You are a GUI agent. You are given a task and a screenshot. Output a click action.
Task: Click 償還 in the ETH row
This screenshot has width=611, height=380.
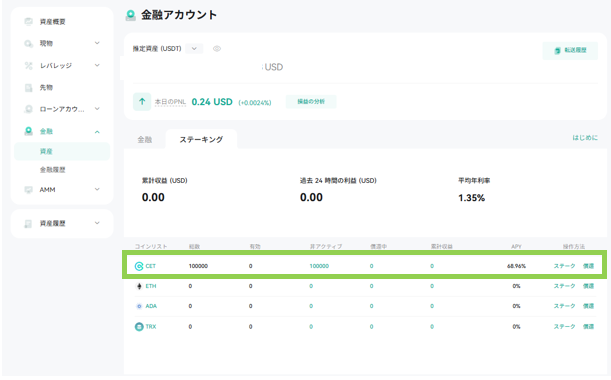(588, 286)
